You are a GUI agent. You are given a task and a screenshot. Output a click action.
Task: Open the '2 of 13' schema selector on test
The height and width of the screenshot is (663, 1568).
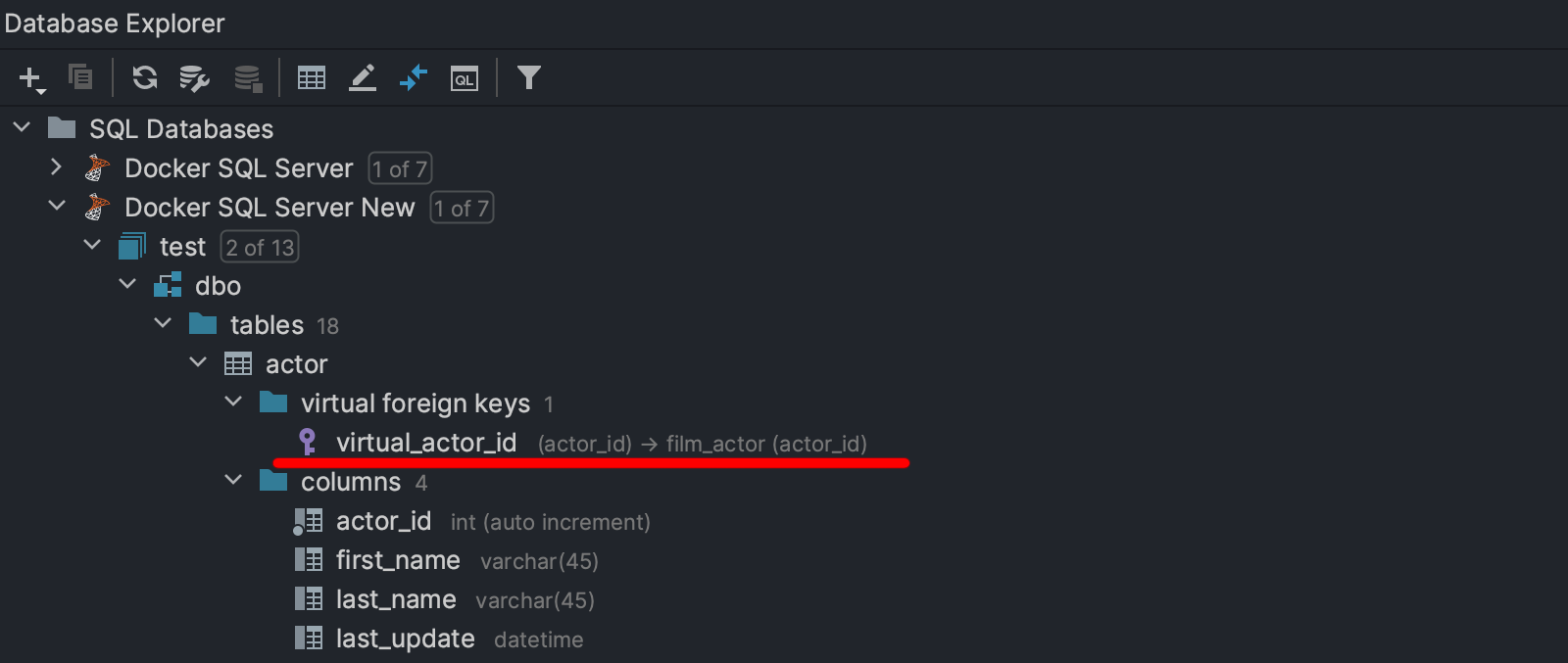click(x=260, y=247)
